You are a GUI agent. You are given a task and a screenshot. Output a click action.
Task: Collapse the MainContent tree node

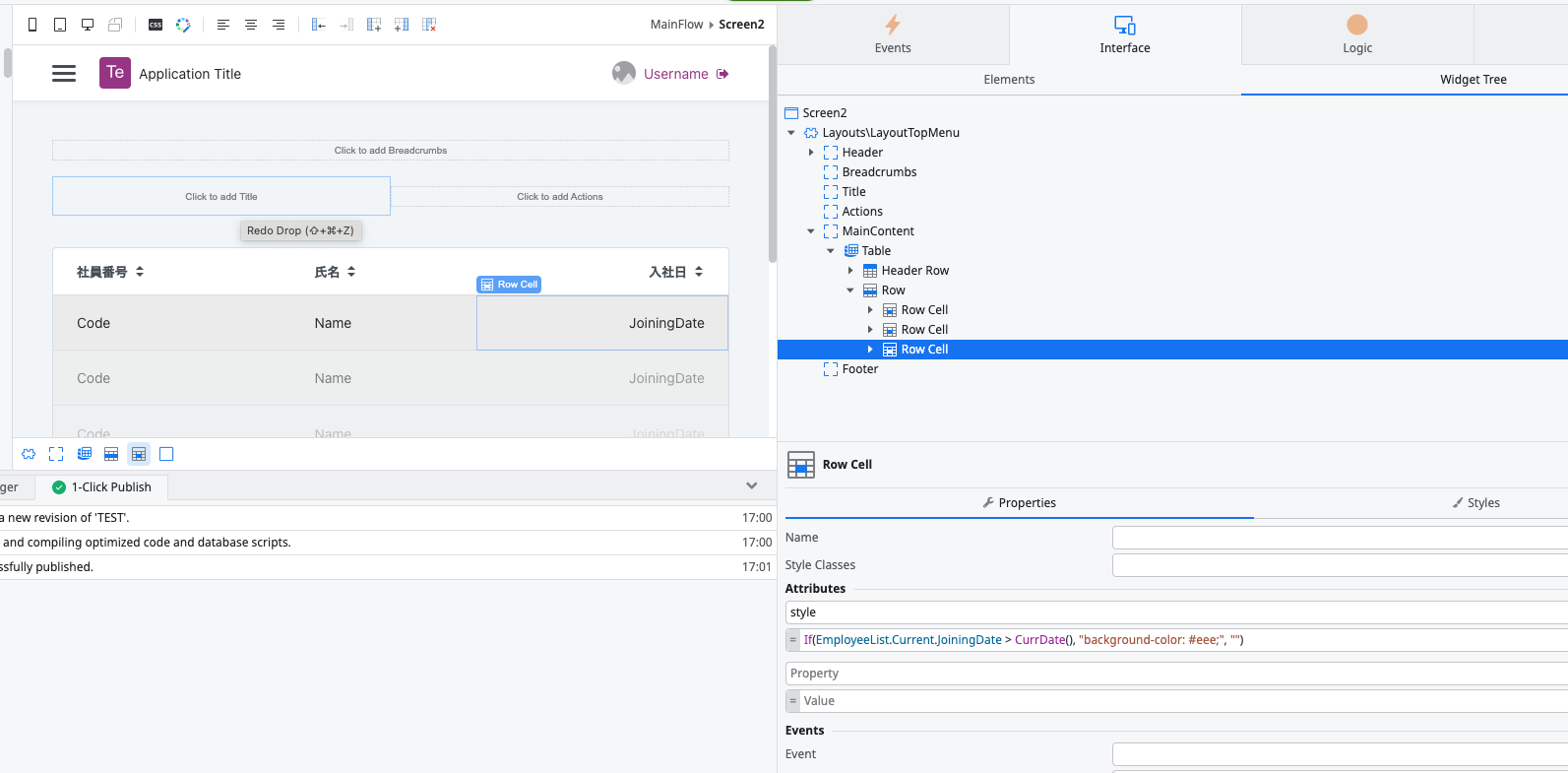(811, 231)
